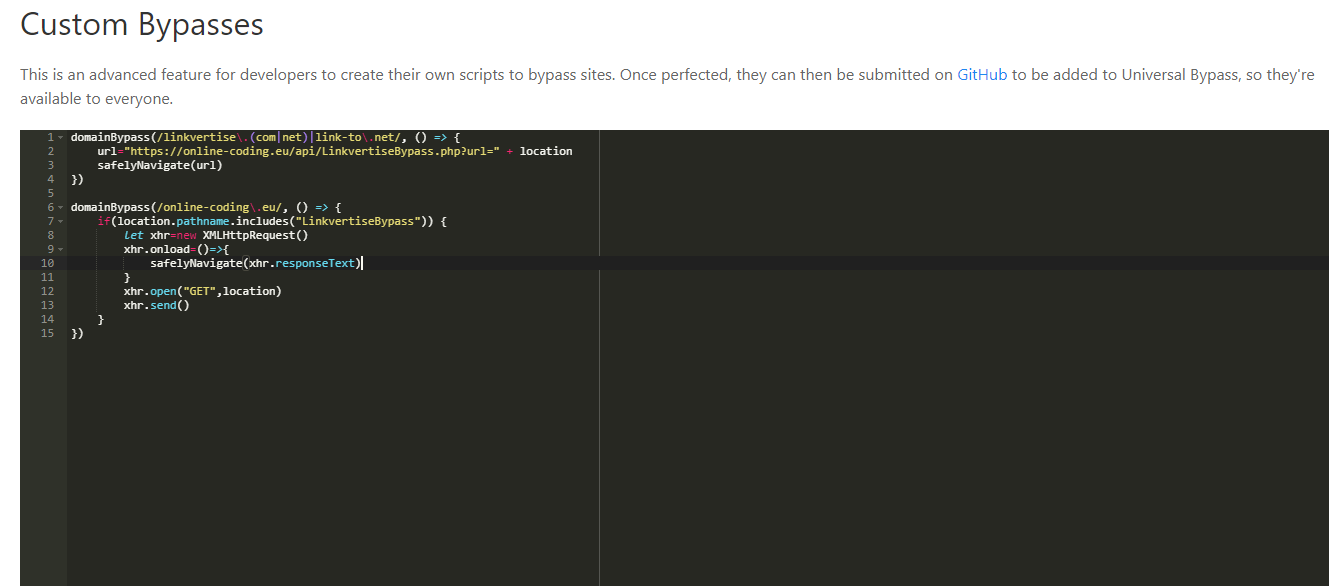
Task: Place cursor on safelyNavigate(url) on line 3
Action: tap(160, 165)
